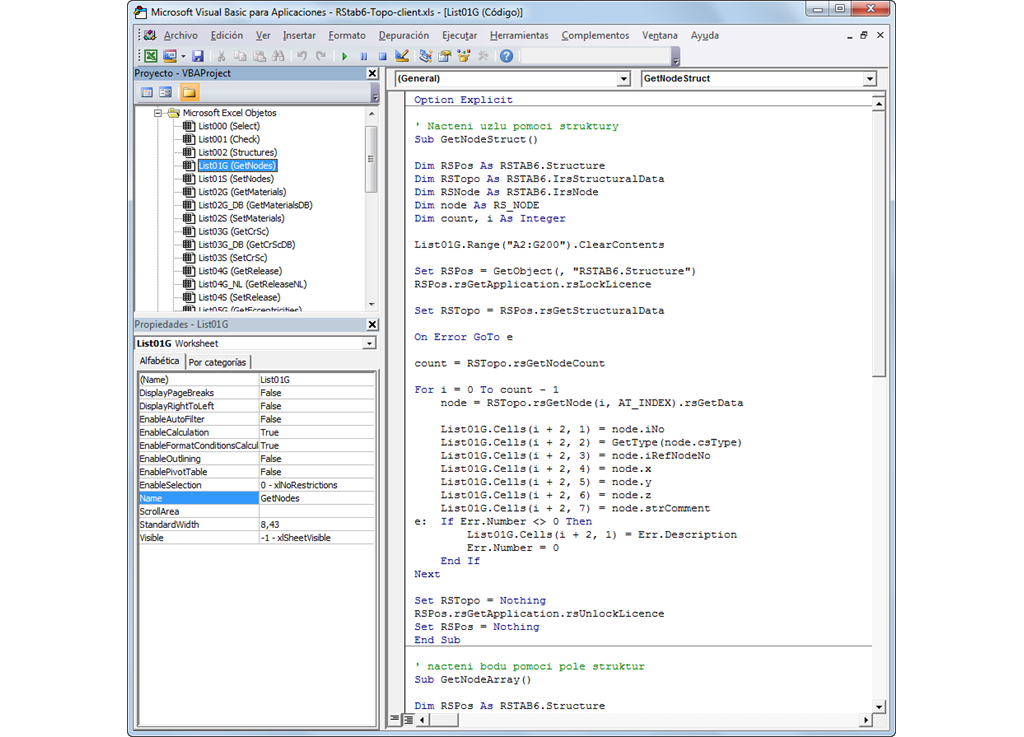Viewport: 1024px width, 737px height.
Task: Click the Guardar (save) toolbar icon
Action: [197, 56]
